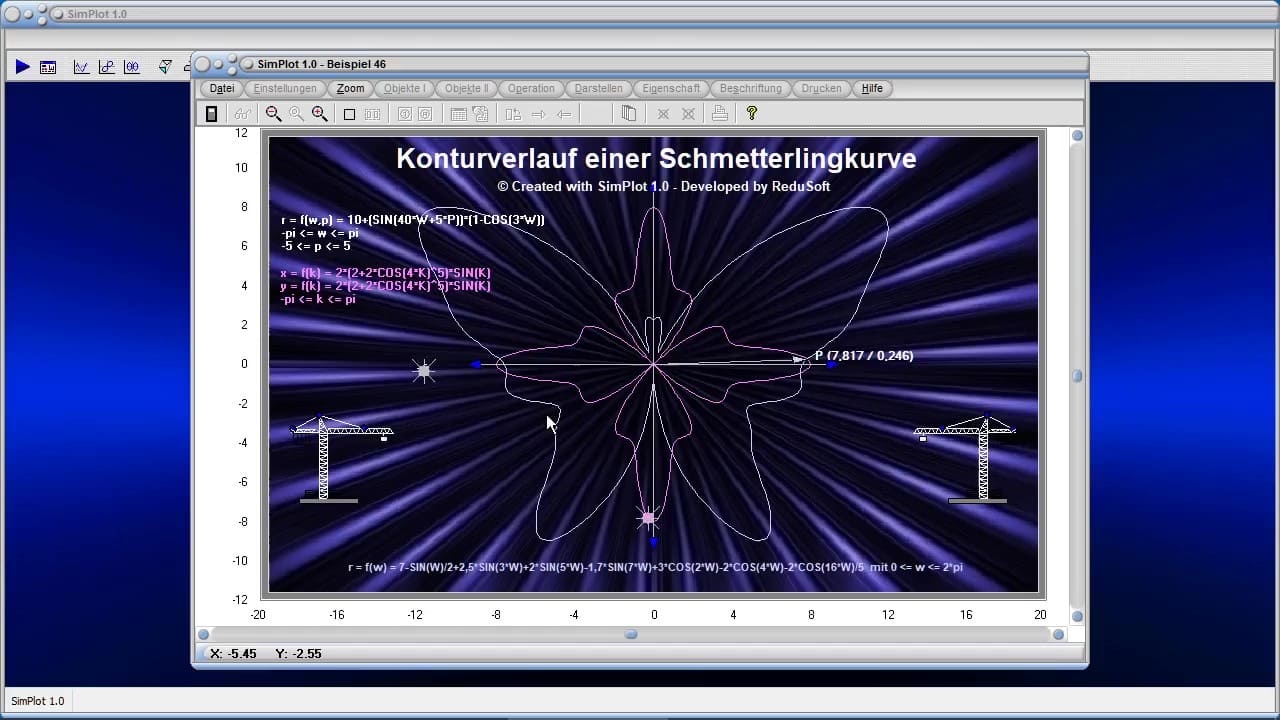Click the blue play arrow in the main SimPlot toolbar
Screen dimensions: 1280x720
click(x=22, y=67)
